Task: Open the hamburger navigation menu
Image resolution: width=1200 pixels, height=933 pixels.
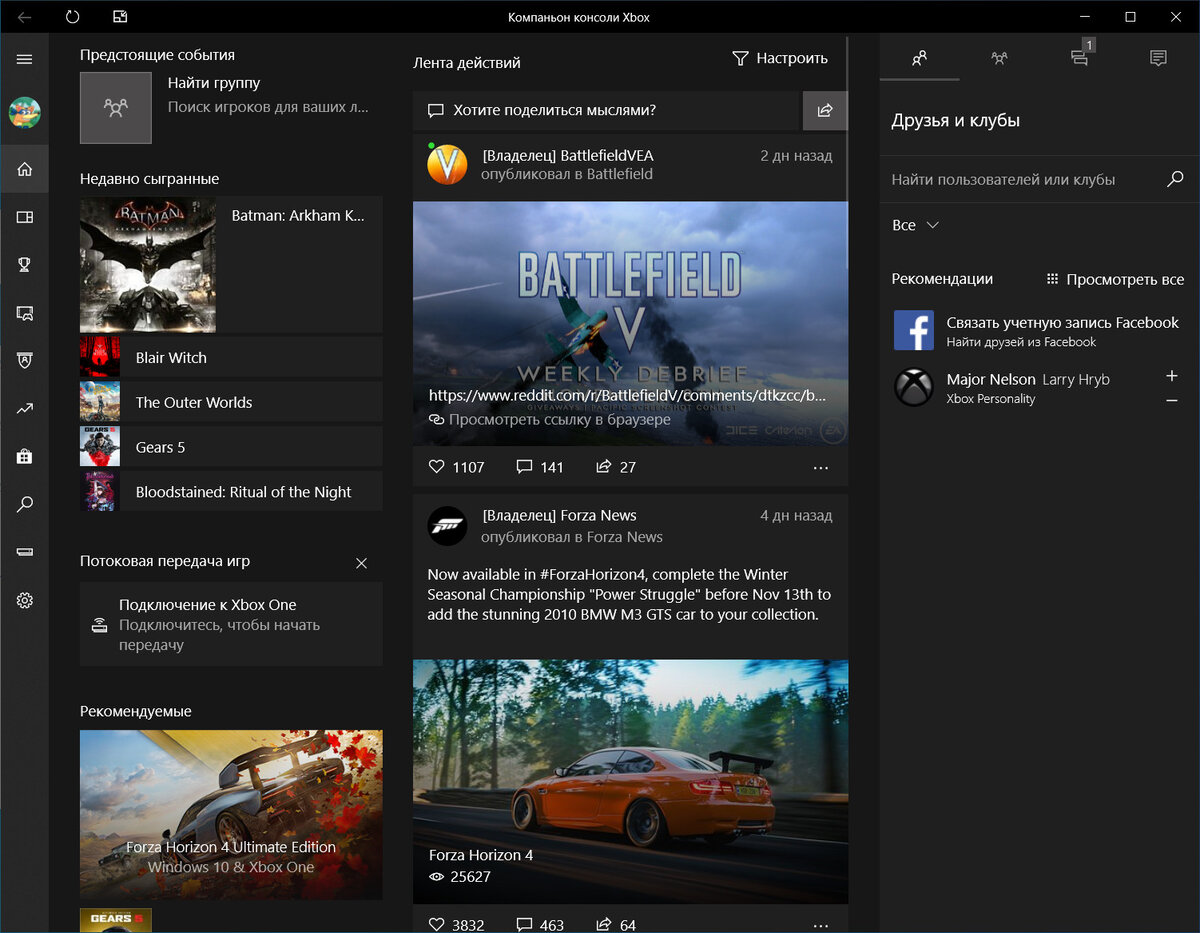Action: coord(24,59)
